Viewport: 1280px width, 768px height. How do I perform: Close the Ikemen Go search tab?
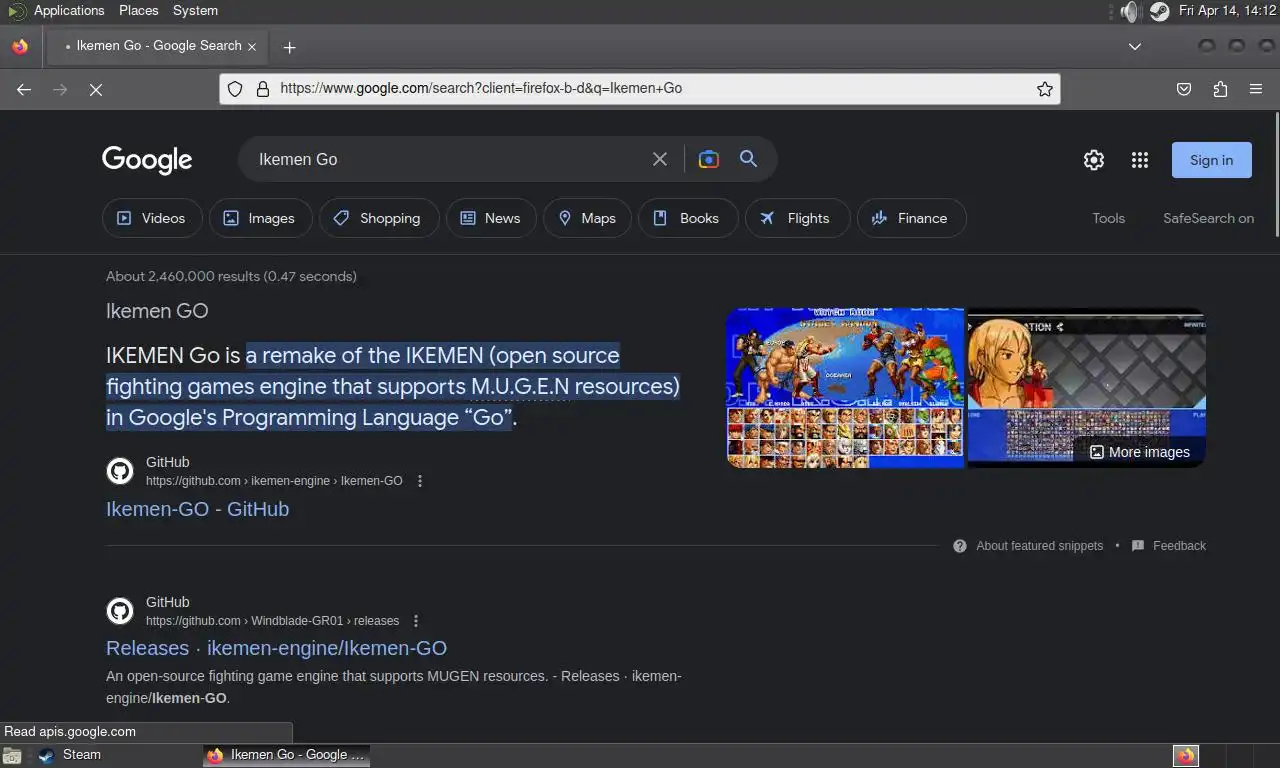click(x=252, y=46)
